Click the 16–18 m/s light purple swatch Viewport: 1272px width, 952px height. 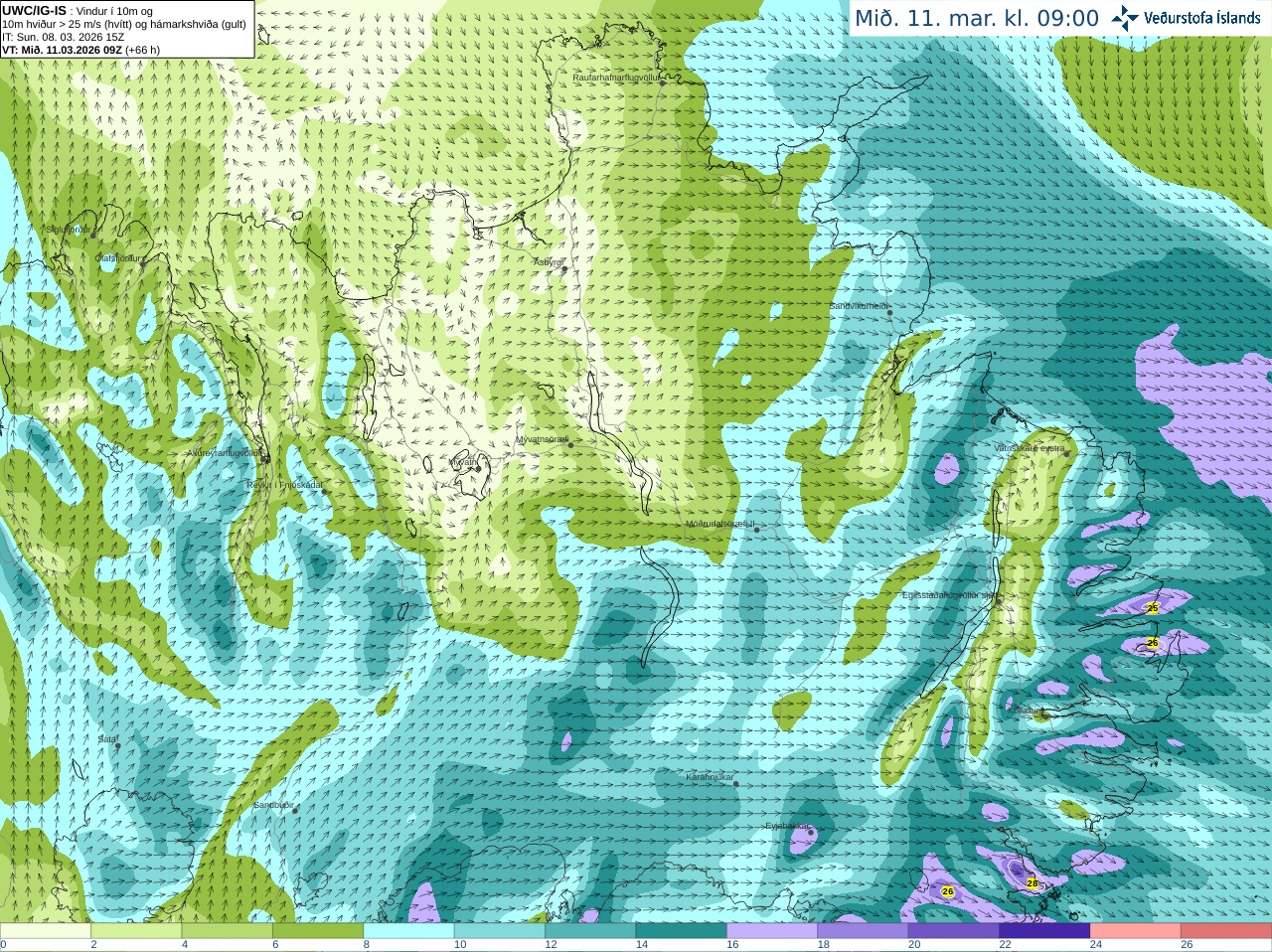[x=772, y=931]
